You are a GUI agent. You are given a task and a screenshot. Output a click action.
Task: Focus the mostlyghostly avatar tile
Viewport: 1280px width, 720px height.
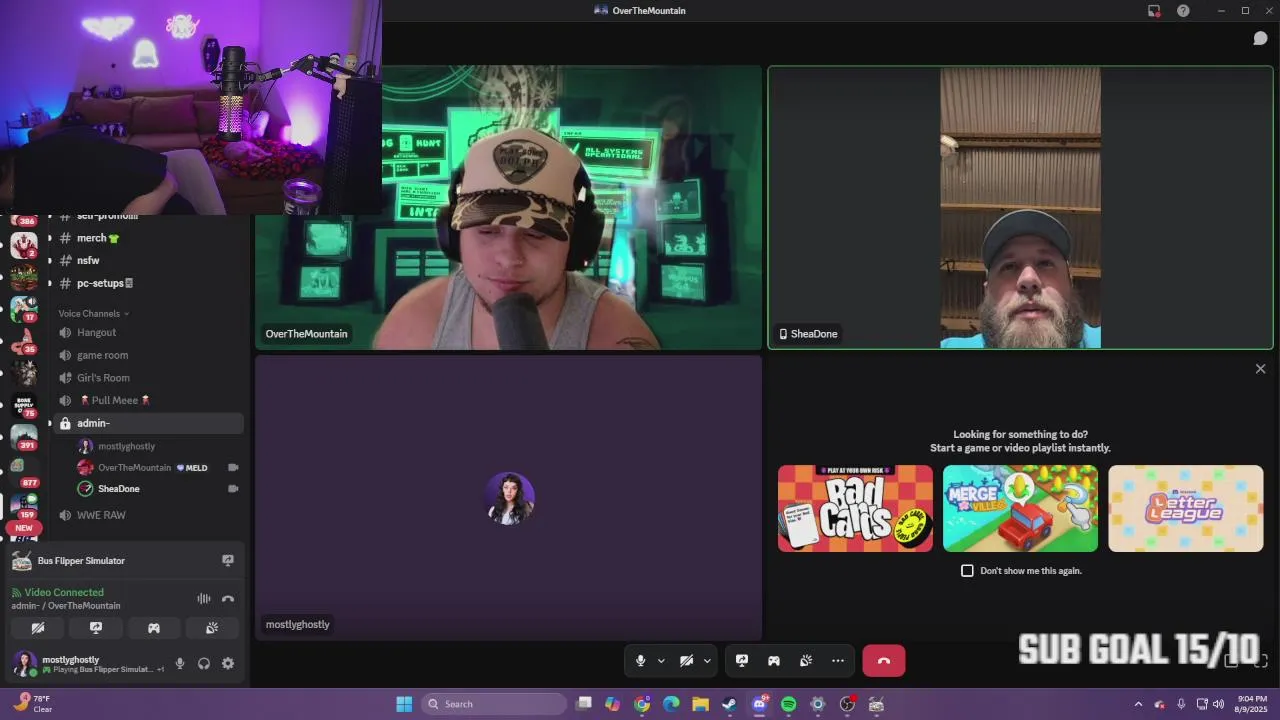[509, 498]
